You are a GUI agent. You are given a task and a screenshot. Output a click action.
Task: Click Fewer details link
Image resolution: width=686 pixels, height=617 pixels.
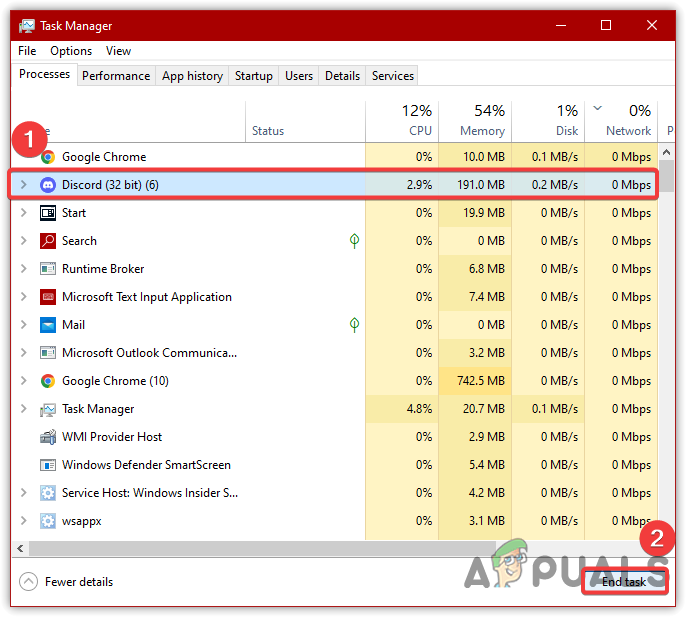79,582
